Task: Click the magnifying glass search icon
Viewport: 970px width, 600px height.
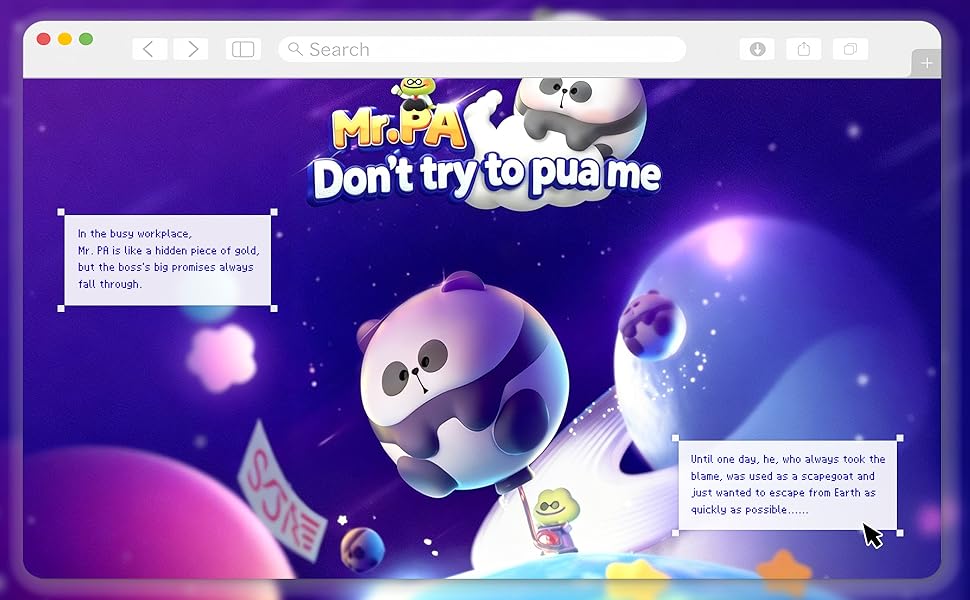Action: coord(296,49)
